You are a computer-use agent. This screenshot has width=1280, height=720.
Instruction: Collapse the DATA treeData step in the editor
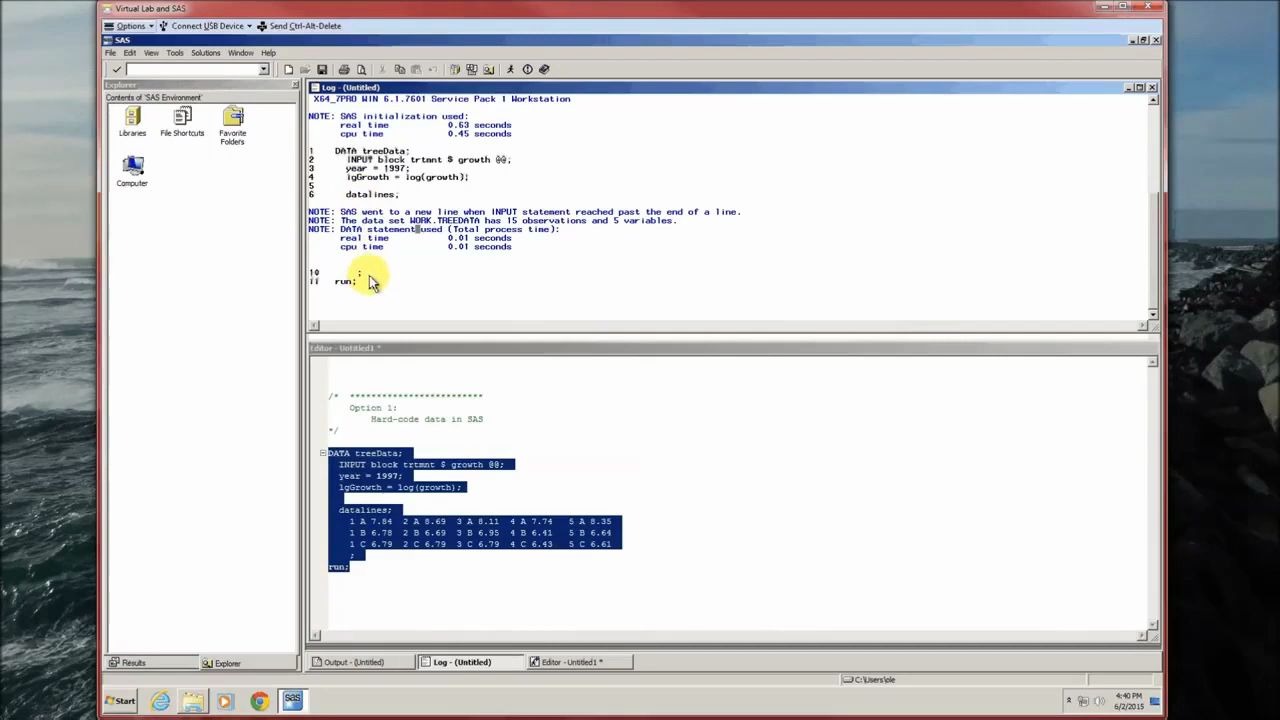[x=323, y=453]
